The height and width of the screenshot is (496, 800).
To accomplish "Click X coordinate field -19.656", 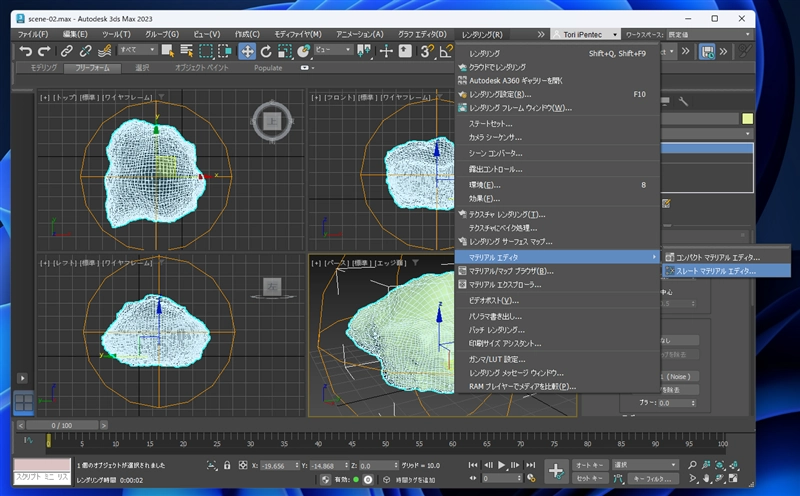I will [x=280, y=465].
